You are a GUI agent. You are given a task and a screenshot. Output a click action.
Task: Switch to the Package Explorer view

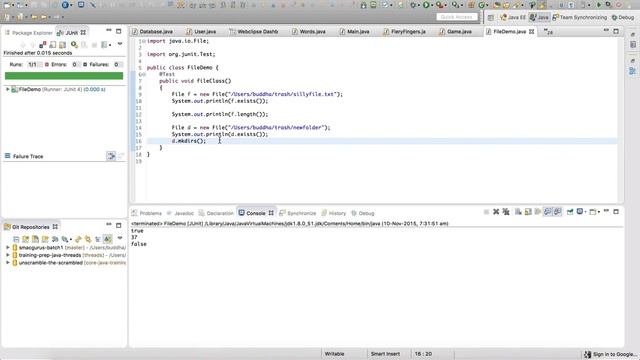[29, 33]
